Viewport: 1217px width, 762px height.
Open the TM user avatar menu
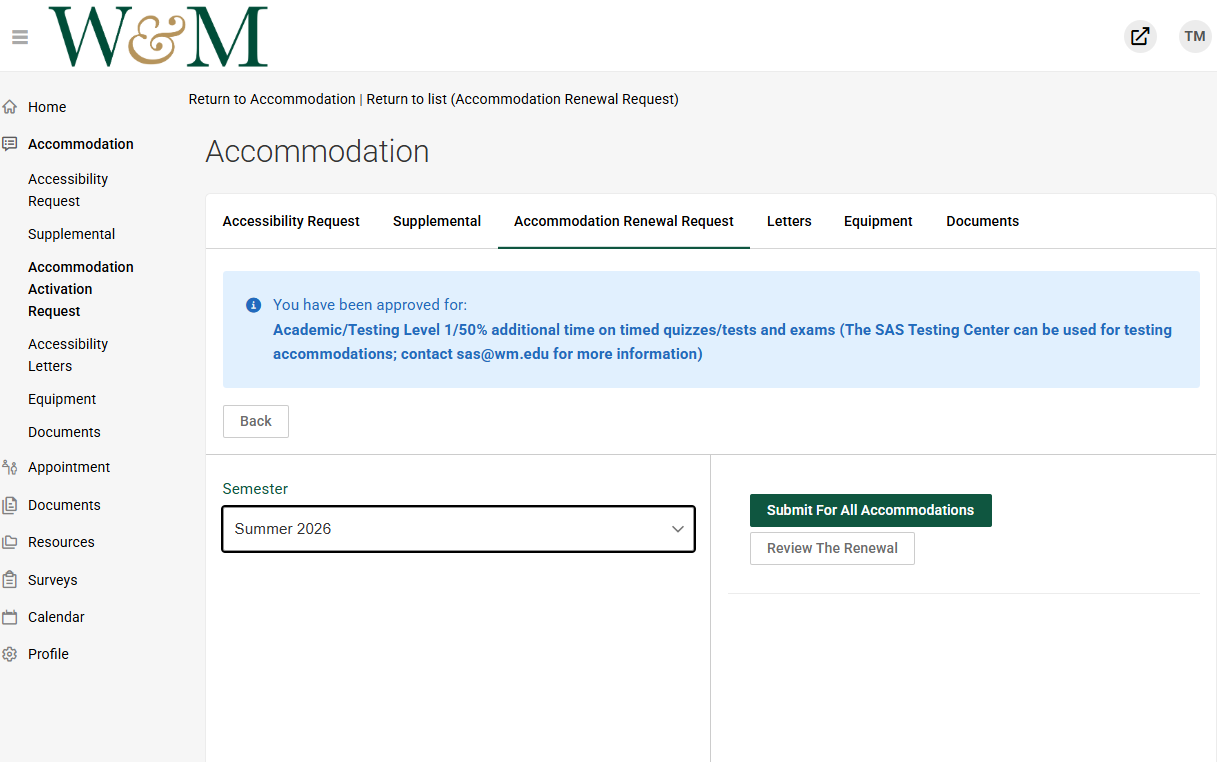click(x=1195, y=37)
